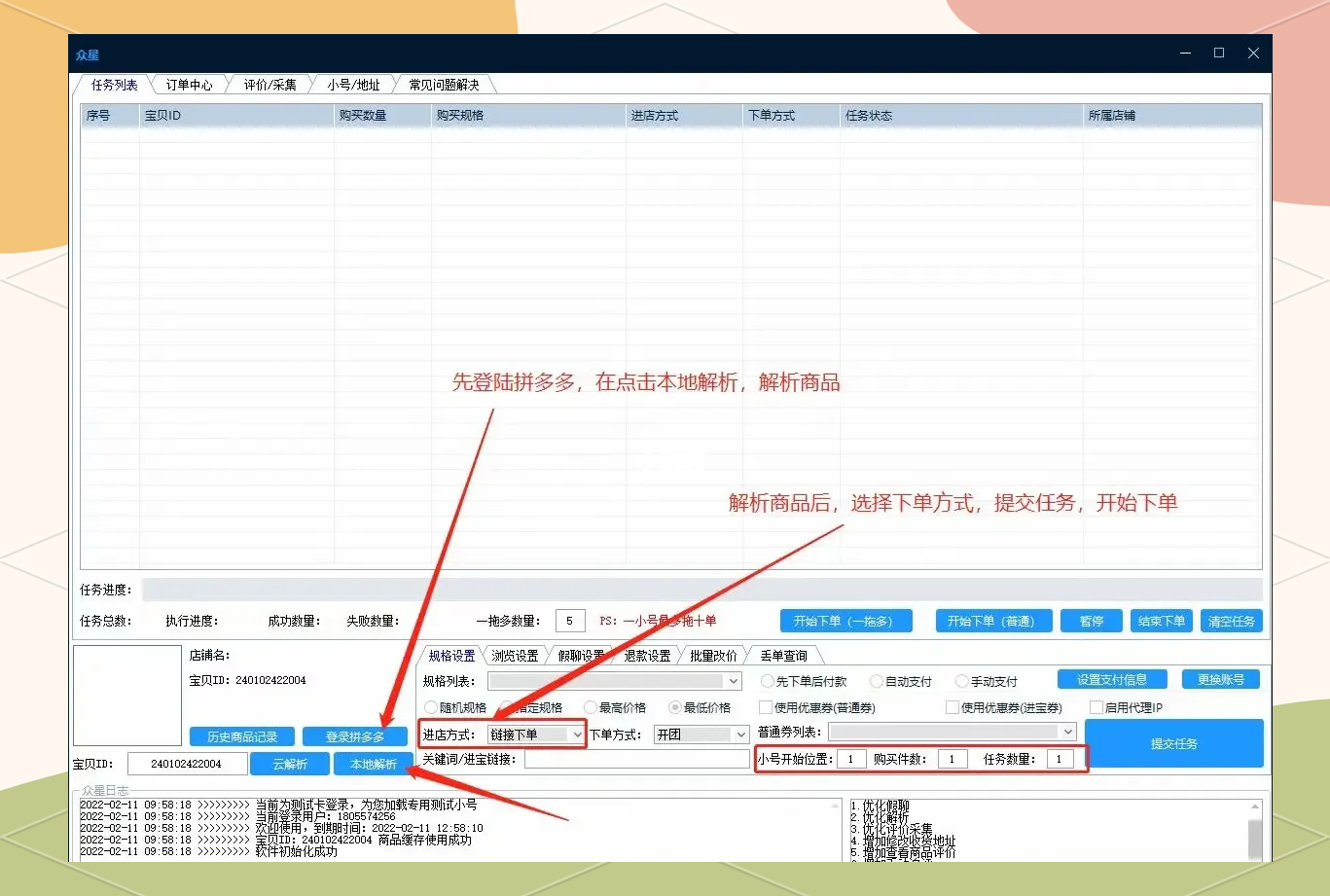Enable 使用优惠券(进宝券) checkbox
Viewport: 1330px width, 896px height.
1004,708
